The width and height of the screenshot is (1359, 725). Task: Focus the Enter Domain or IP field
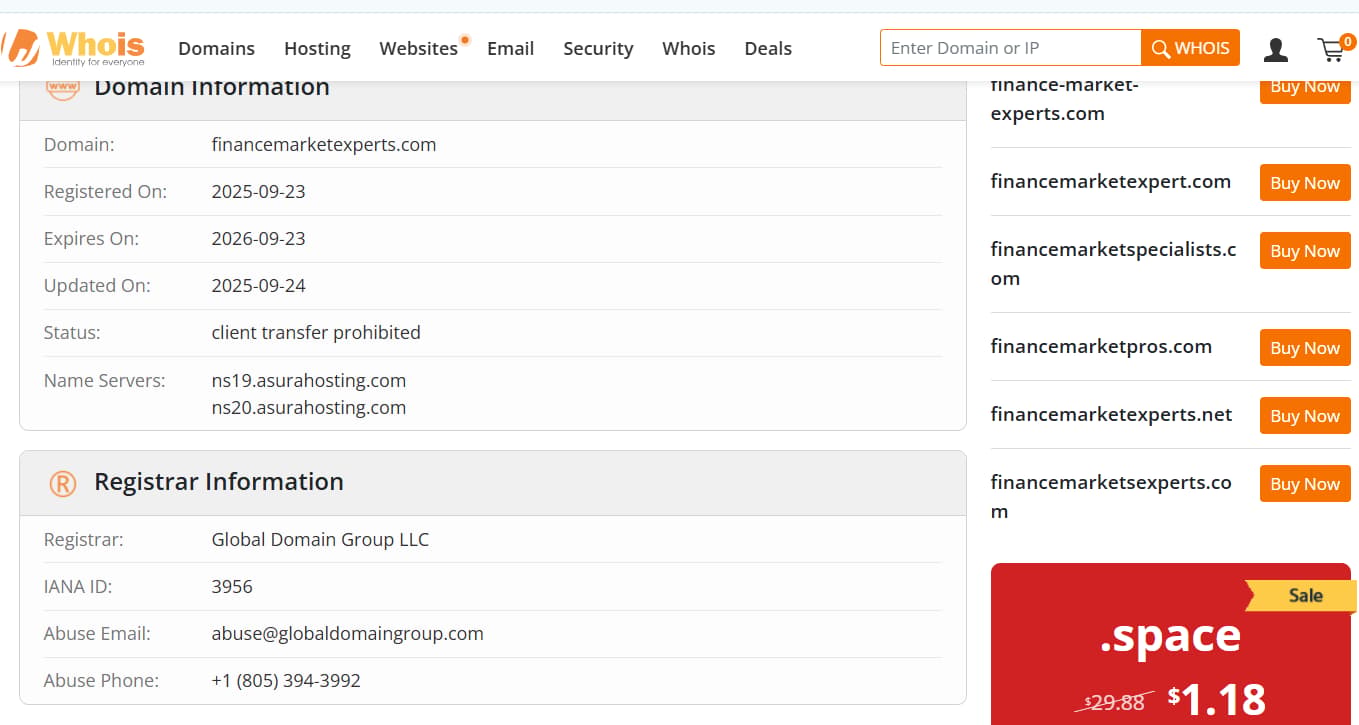1010,48
